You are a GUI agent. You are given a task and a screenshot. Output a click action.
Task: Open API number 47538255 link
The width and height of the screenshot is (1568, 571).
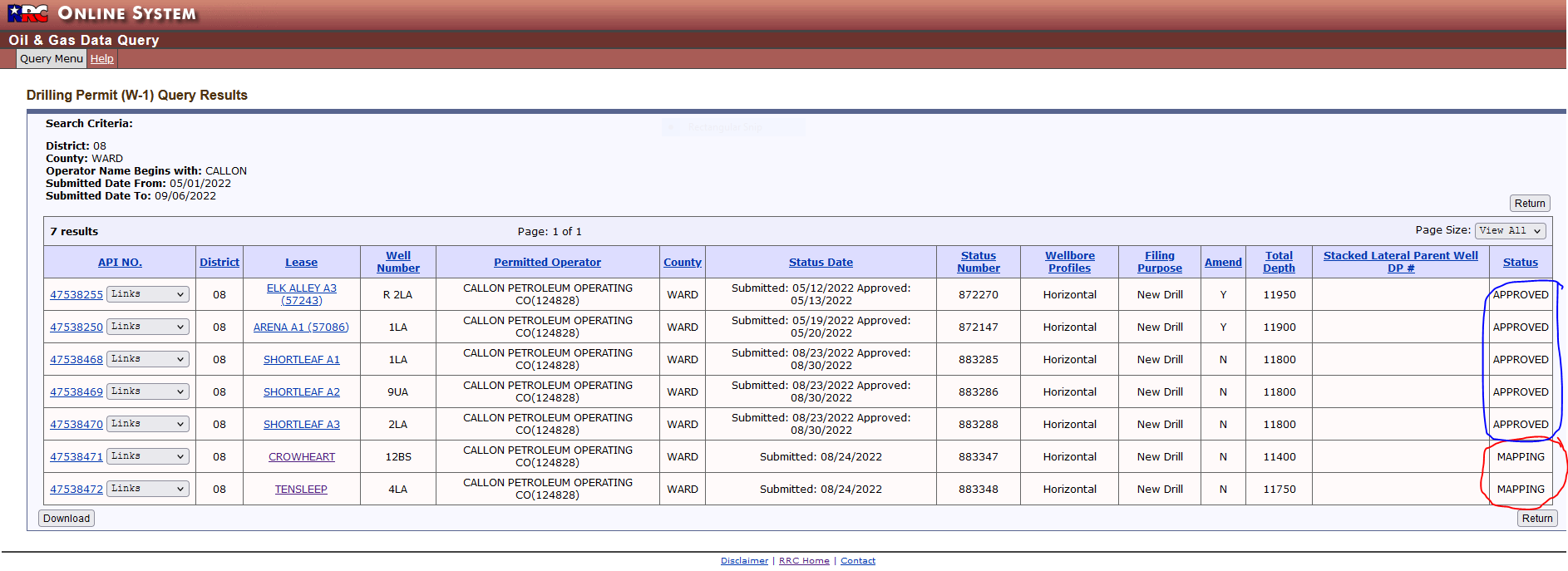[76, 295]
